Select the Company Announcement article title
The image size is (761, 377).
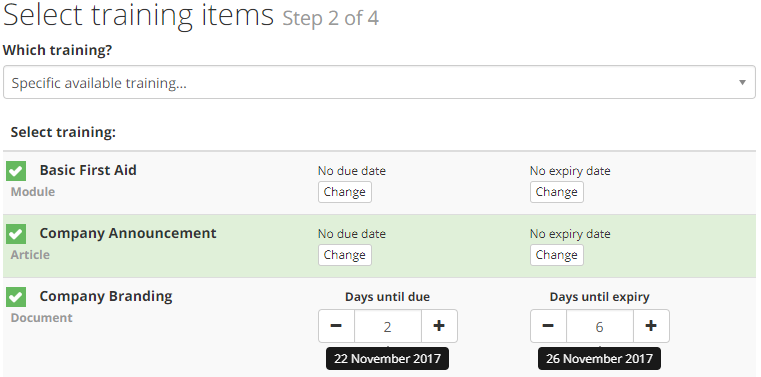(x=128, y=233)
